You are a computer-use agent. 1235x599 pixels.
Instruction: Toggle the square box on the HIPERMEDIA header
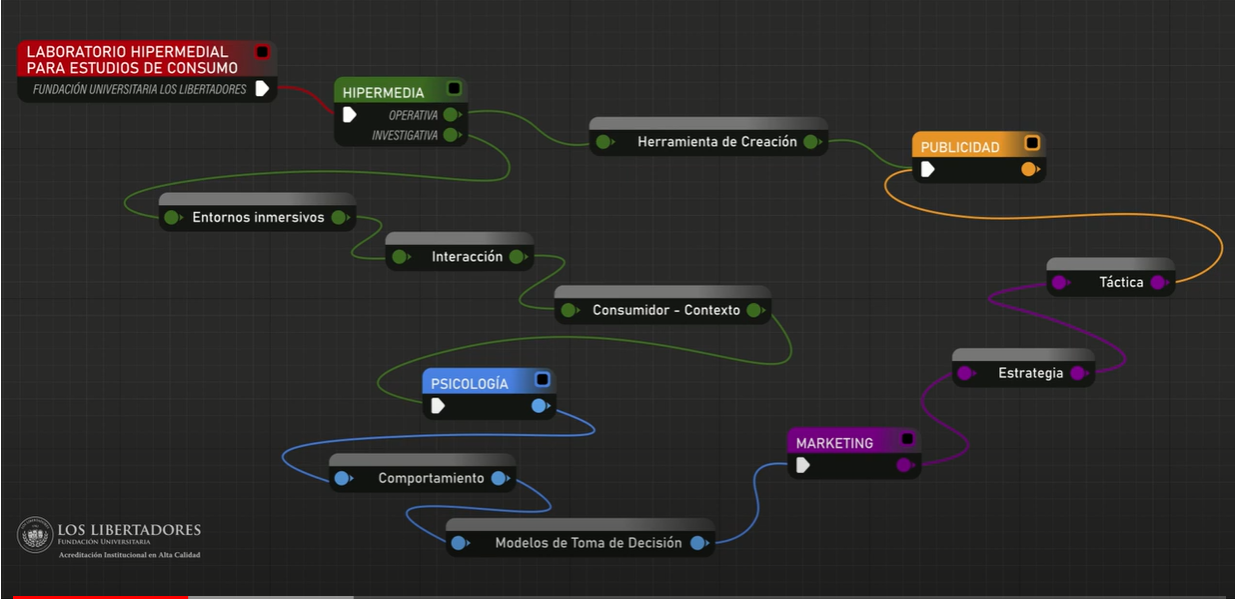point(453,88)
